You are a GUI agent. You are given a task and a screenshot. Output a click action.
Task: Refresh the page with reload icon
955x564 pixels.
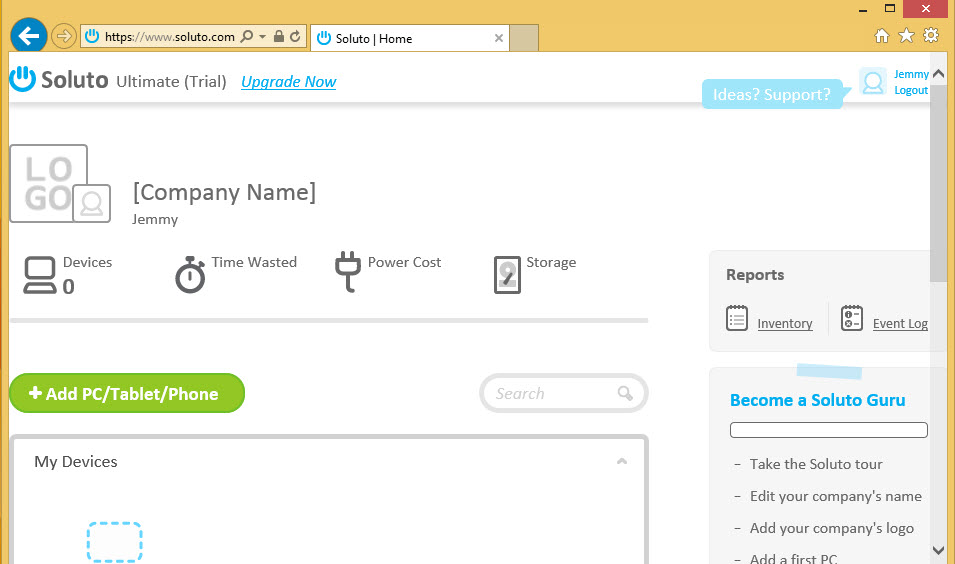pos(295,37)
